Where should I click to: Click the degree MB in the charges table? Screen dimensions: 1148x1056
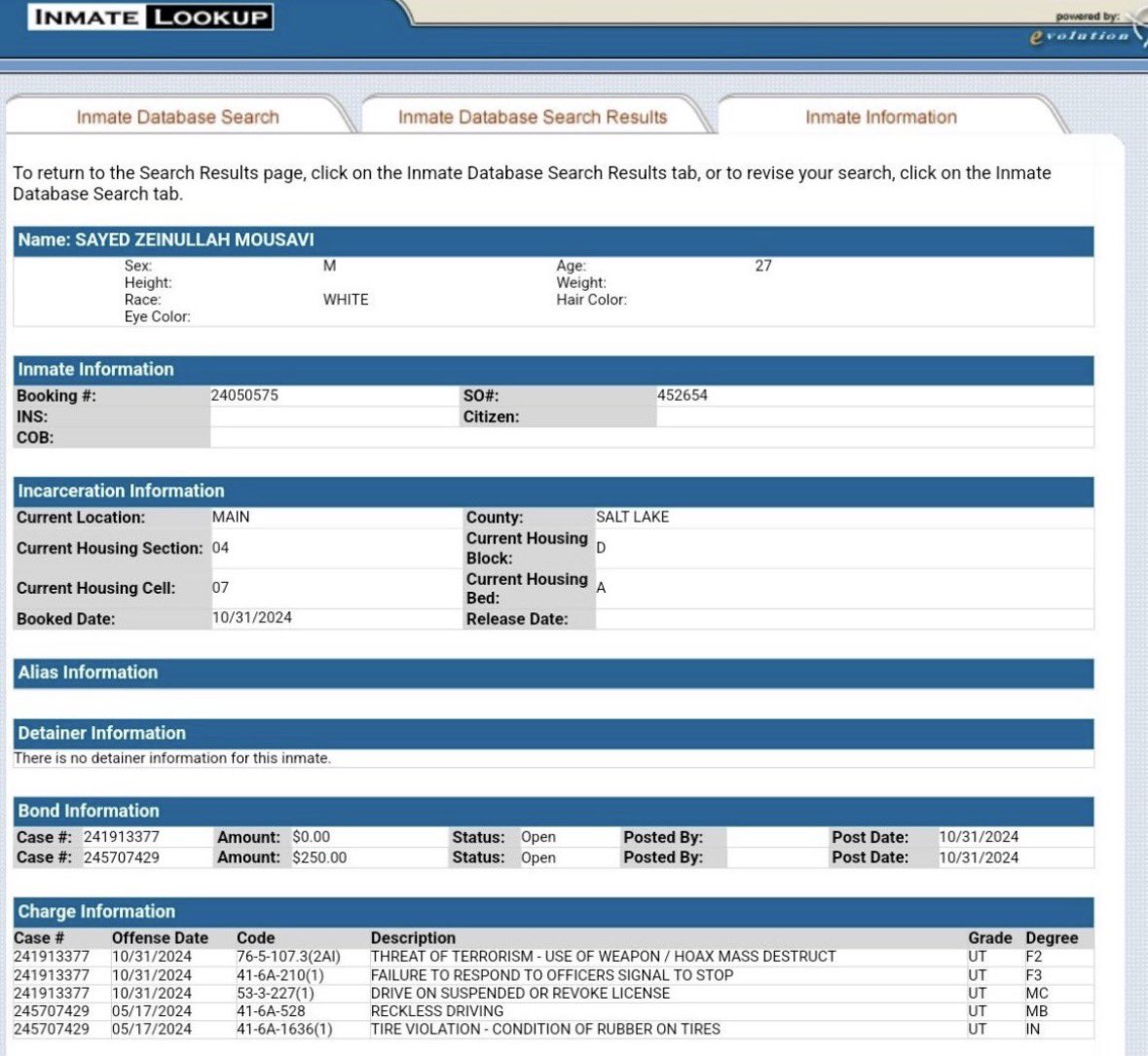click(x=1037, y=1010)
